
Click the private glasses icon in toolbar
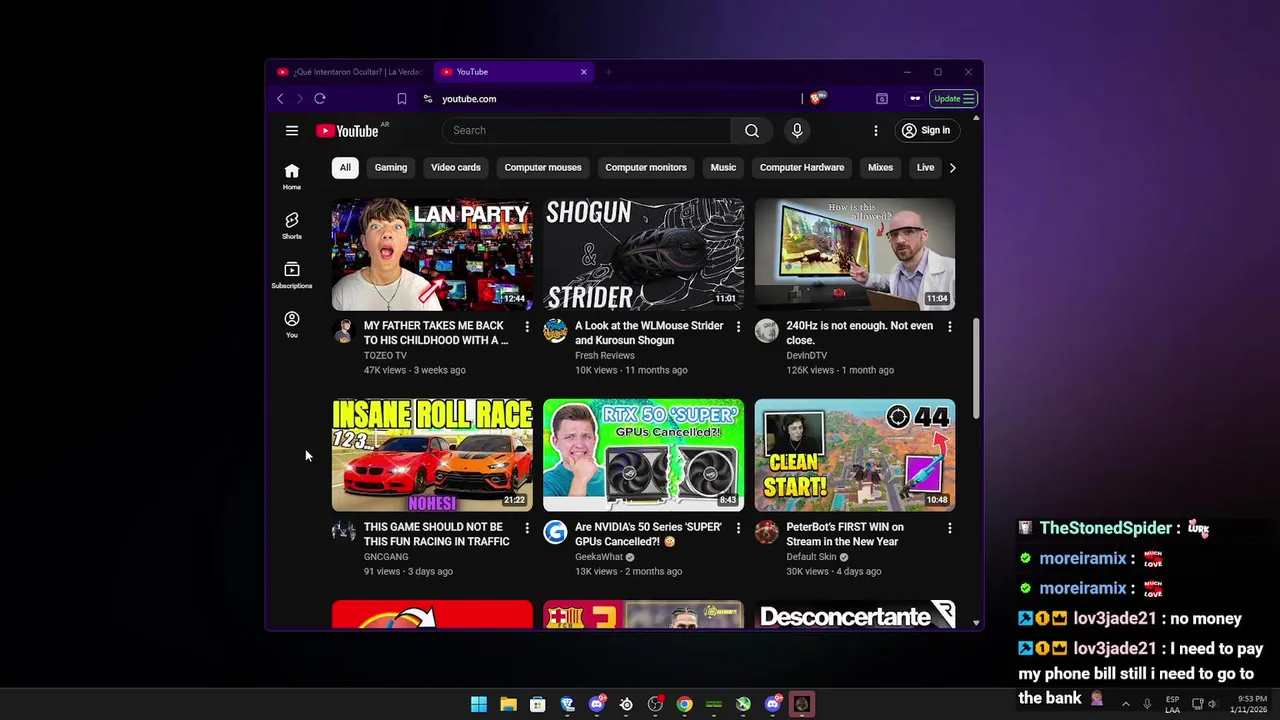pyautogui.click(x=915, y=99)
